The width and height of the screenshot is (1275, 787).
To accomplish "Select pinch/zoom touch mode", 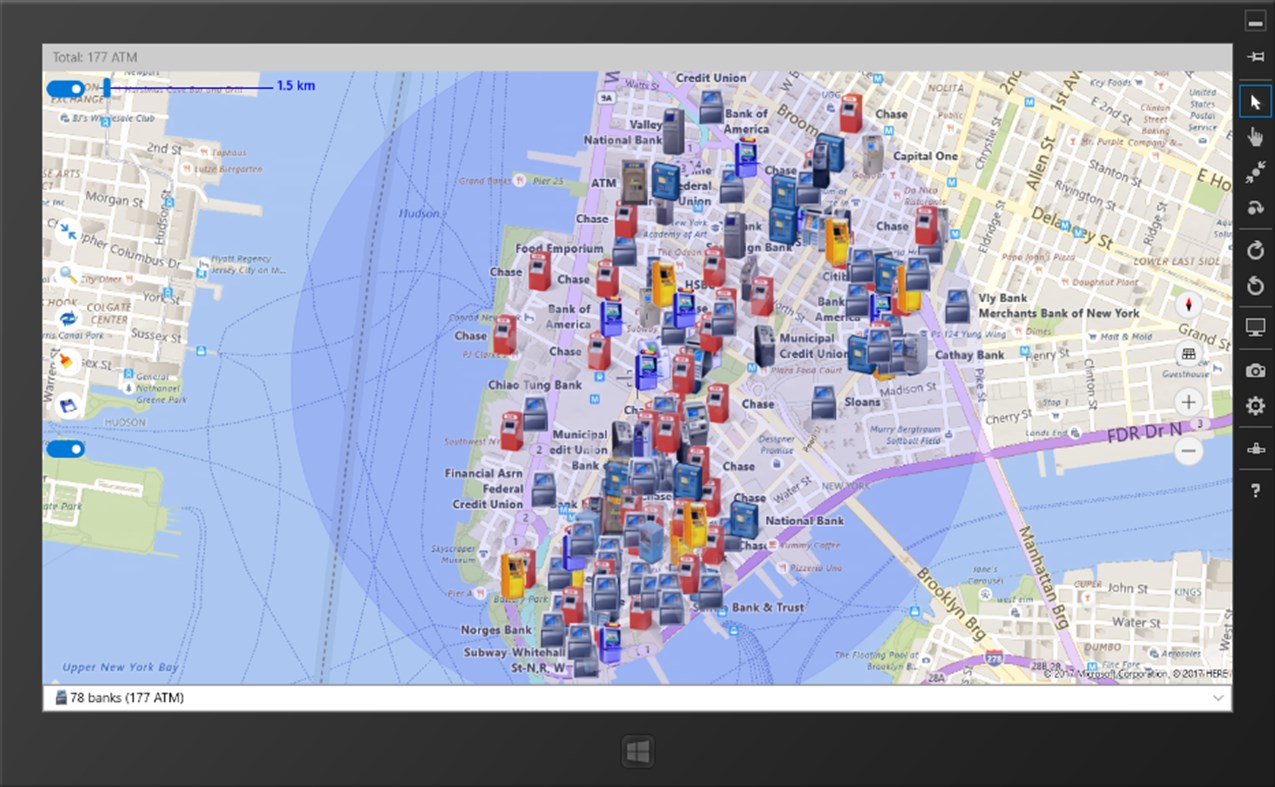I will 1255,172.
